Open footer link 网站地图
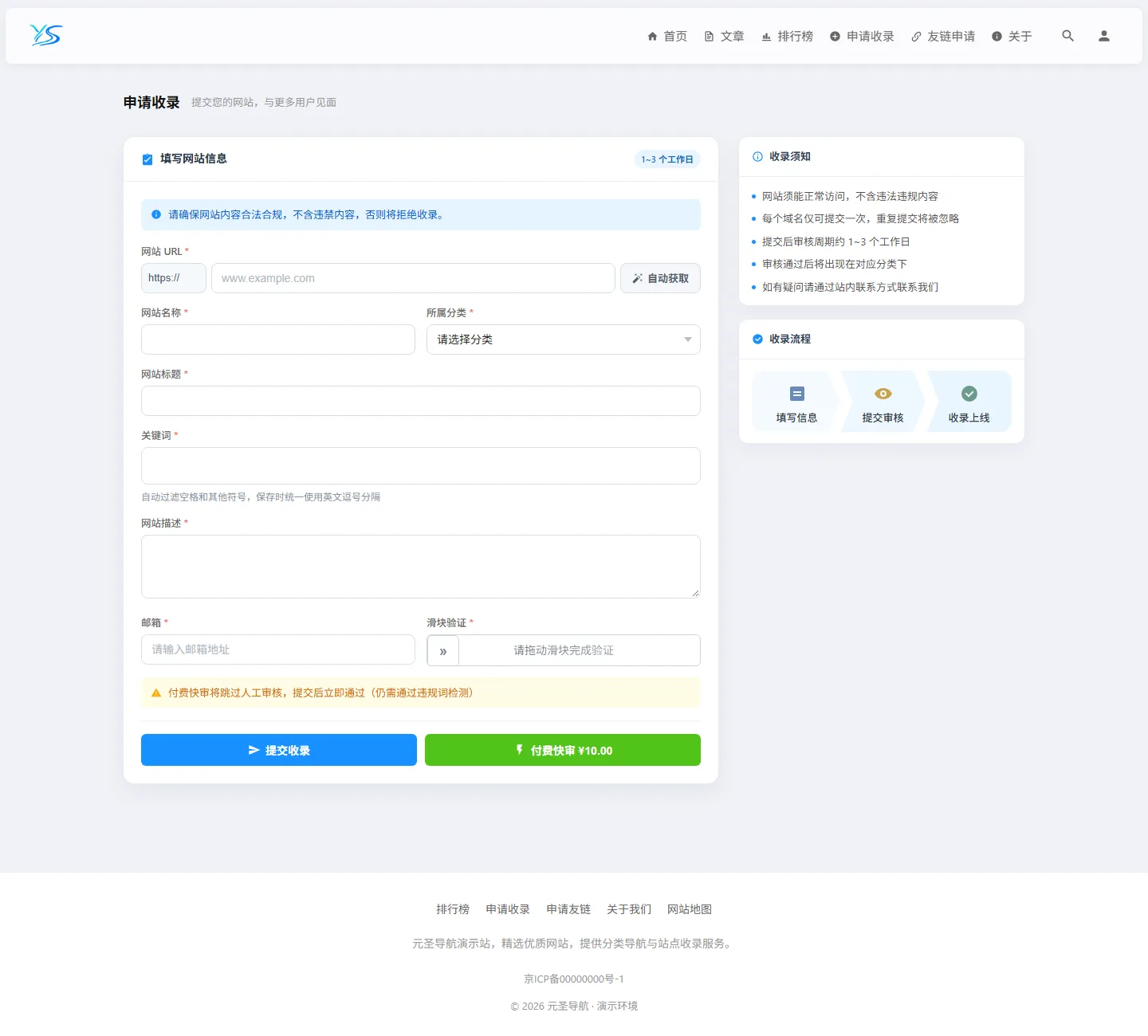The width and height of the screenshot is (1148, 1036). [x=690, y=909]
